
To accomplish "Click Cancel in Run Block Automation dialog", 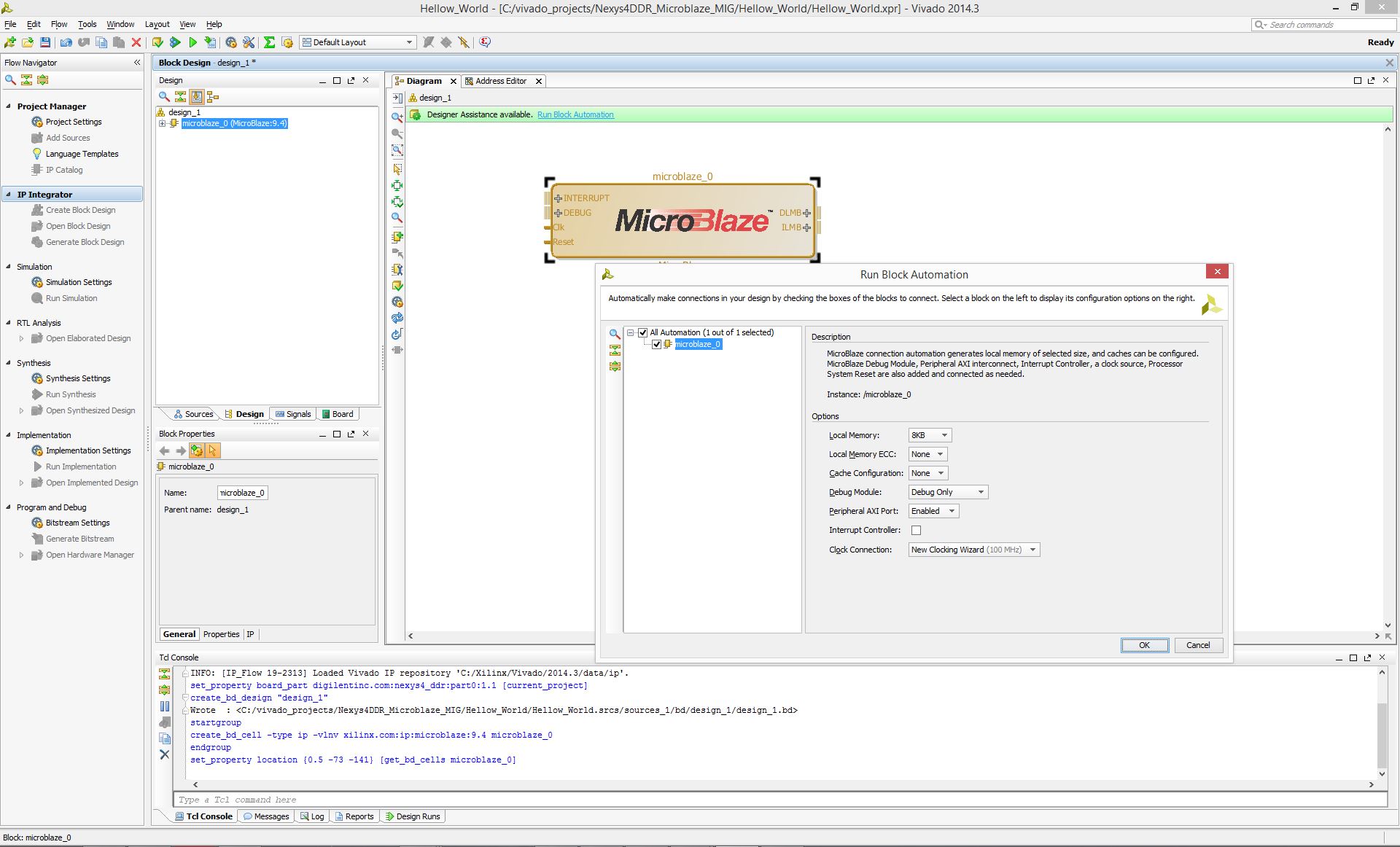I will tap(1198, 645).
